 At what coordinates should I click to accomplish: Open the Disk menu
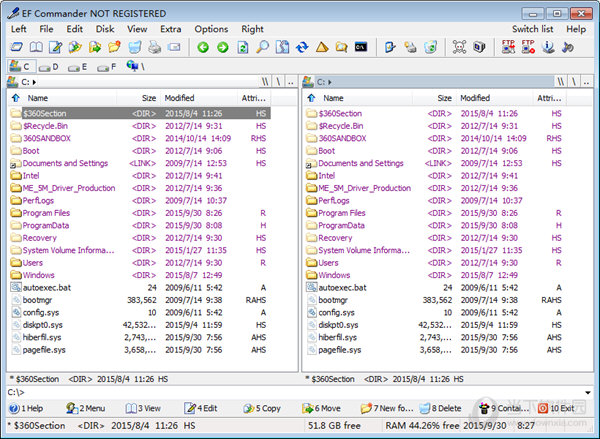pyautogui.click(x=105, y=29)
